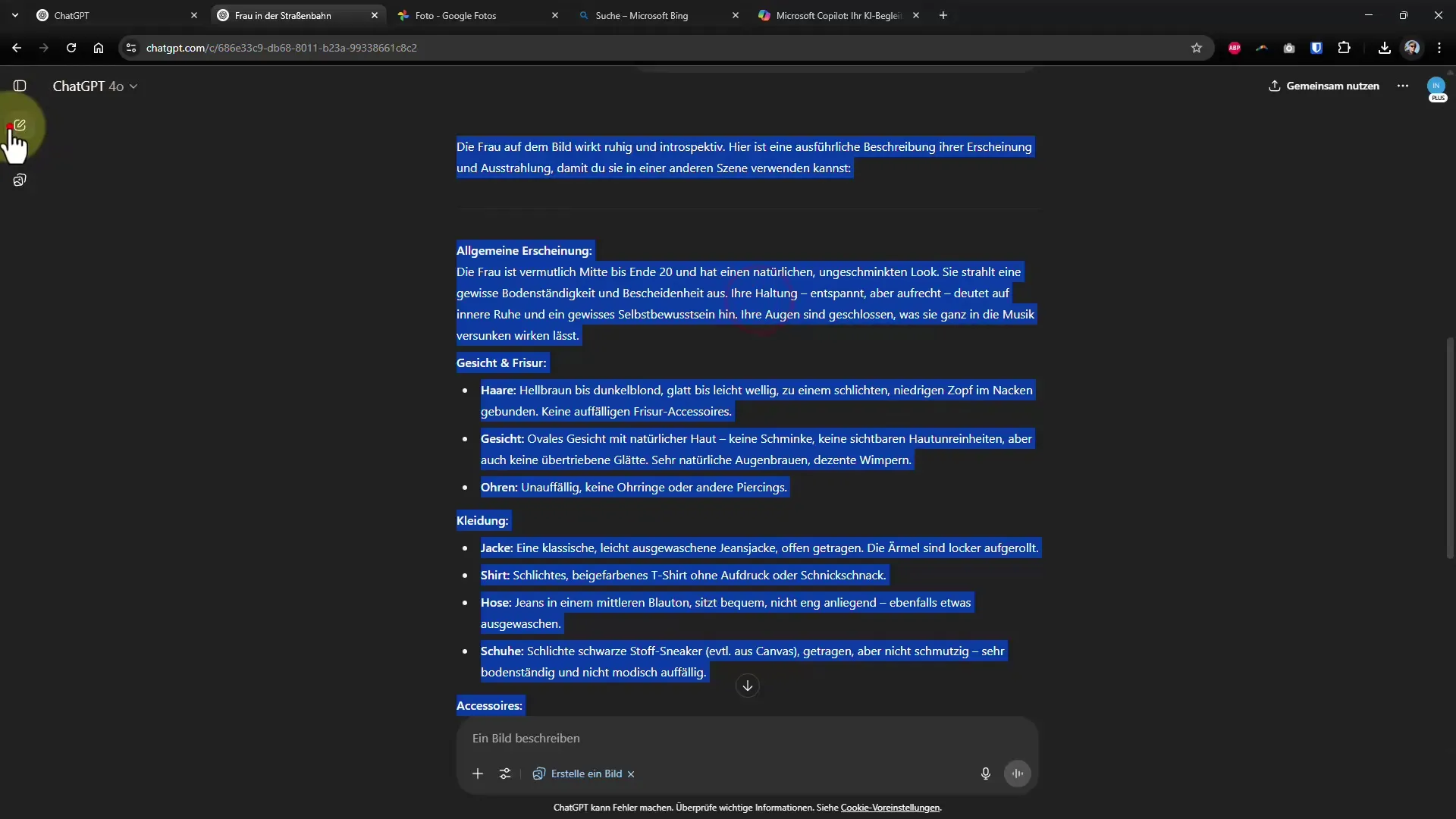Image resolution: width=1456 pixels, height=819 pixels.
Task: Open the browser three-dot menu
Action: (x=1439, y=48)
